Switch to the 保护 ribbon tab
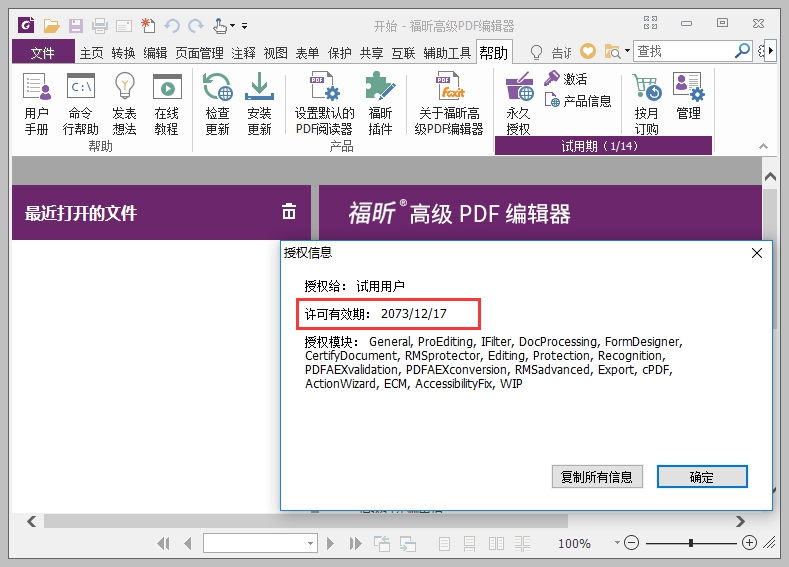This screenshot has height=567, width=789. pos(340,53)
